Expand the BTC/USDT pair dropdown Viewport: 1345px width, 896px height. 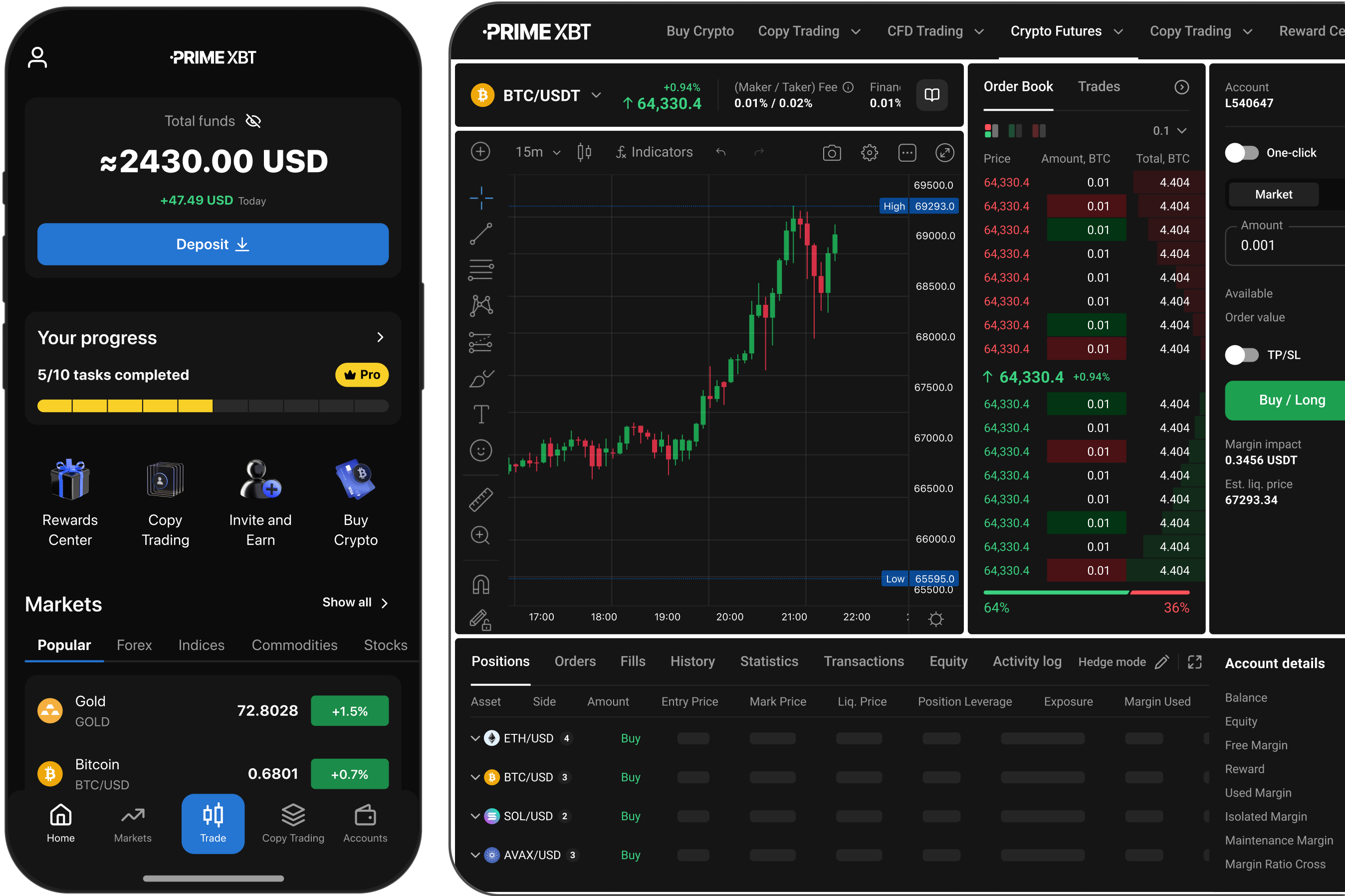coord(597,97)
